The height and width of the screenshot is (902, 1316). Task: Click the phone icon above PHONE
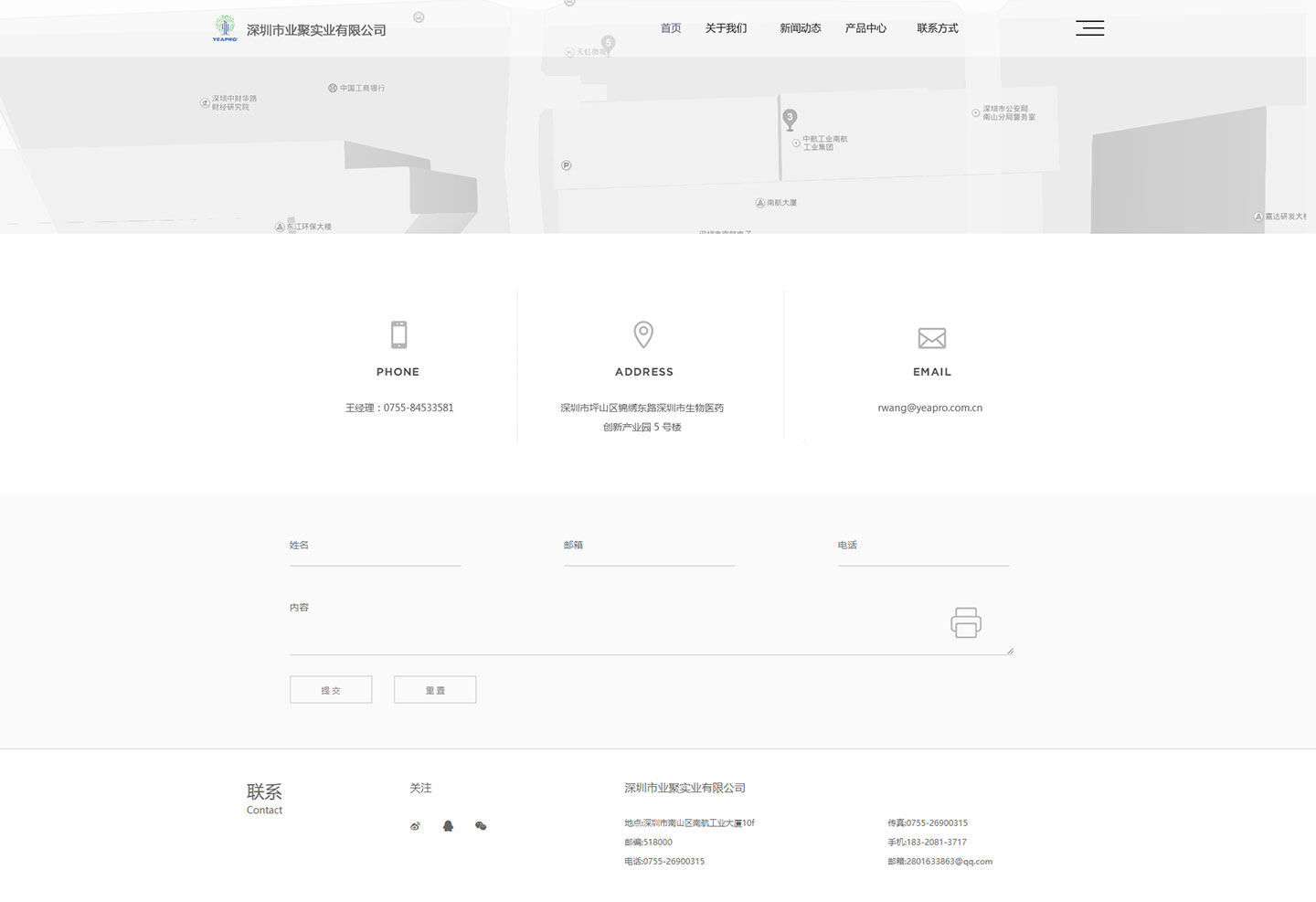tap(398, 334)
